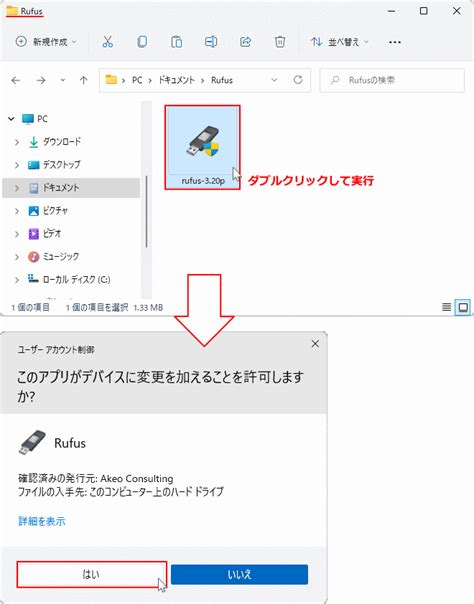This screenshot has height=604, width=474.
Task: Click the Rufus USB icon in UAC dialog
Action: pyautogui.click(x=32, y=443)
